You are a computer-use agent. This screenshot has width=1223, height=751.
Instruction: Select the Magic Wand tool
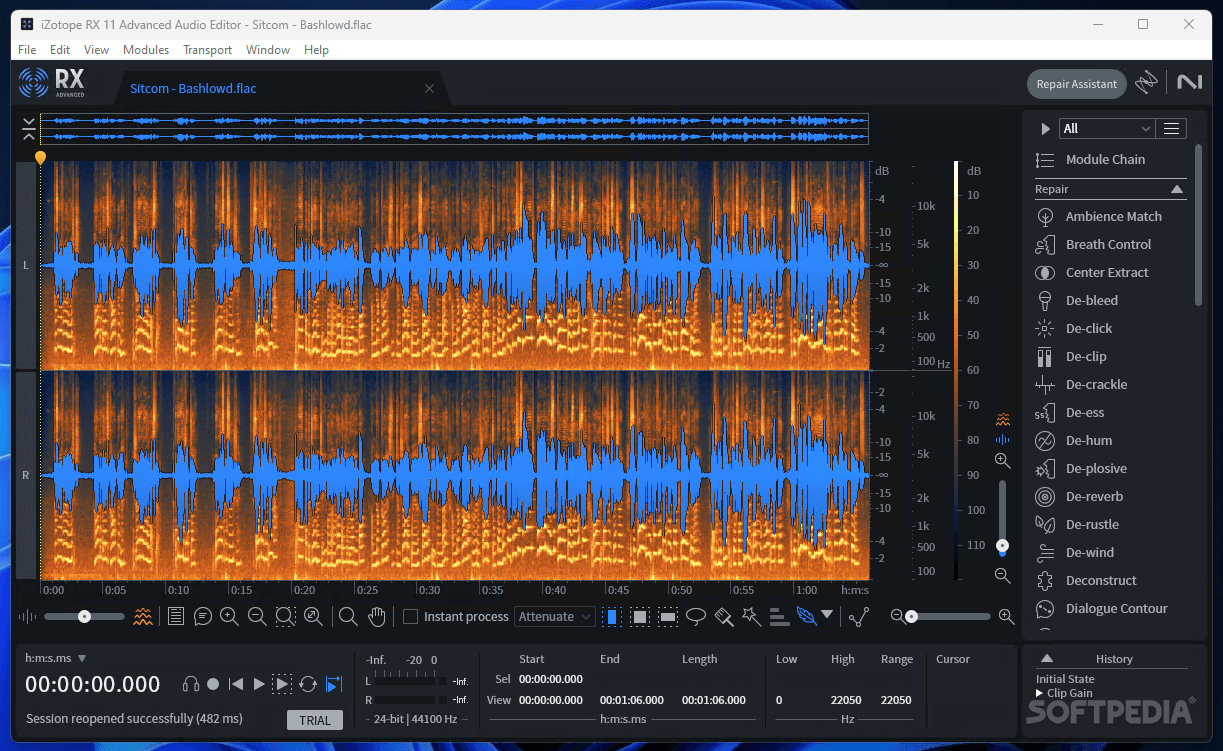pyautogui.click(x=751, y=617)
